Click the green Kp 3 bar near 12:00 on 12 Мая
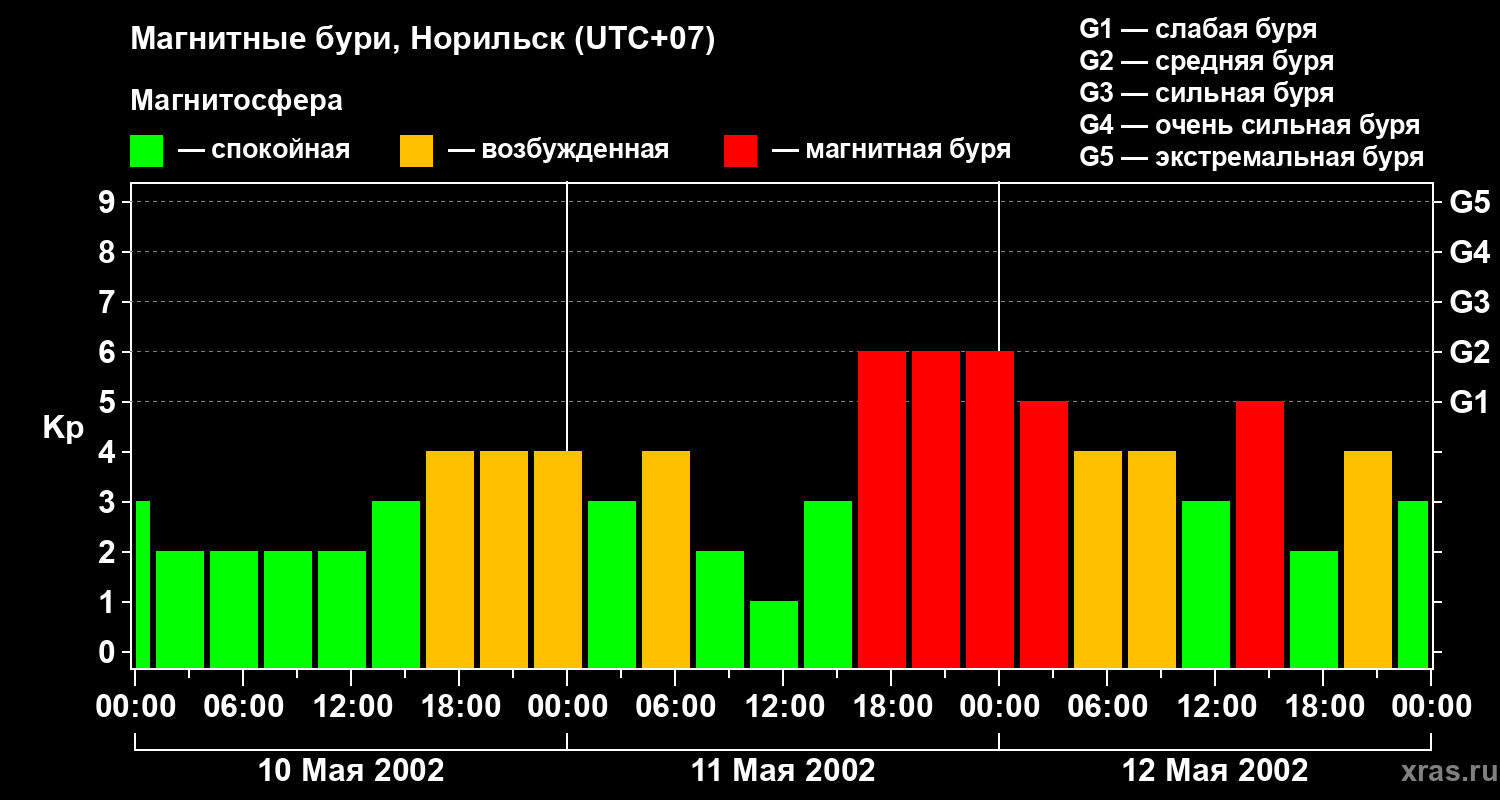The height and width of the screenshot is (800, 1500). 1206,584
